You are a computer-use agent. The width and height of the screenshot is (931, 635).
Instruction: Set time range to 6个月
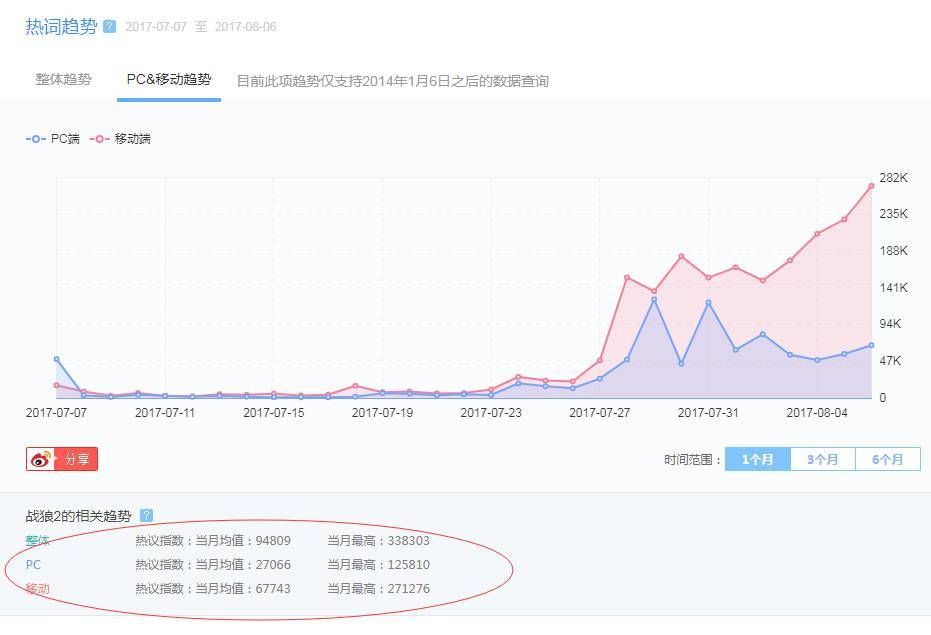[x=887, y=460]
